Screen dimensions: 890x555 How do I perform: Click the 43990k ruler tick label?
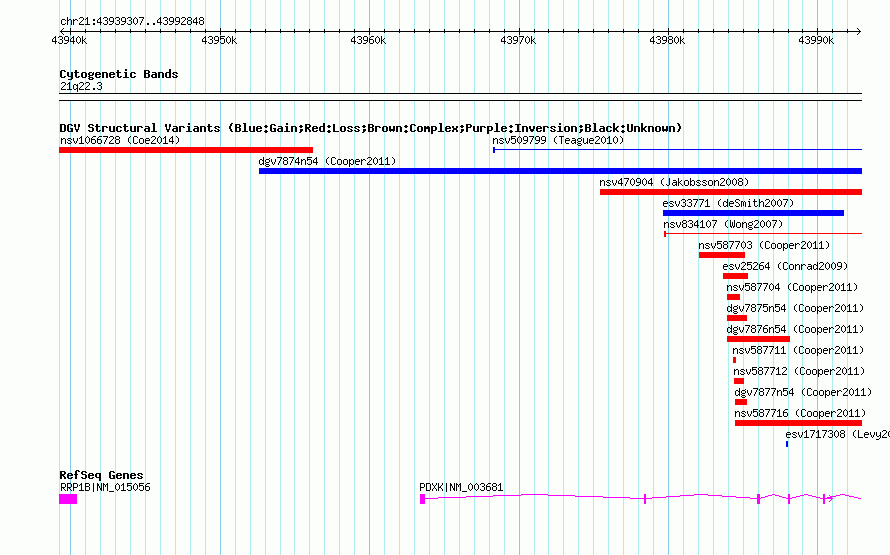pos(816,40)
